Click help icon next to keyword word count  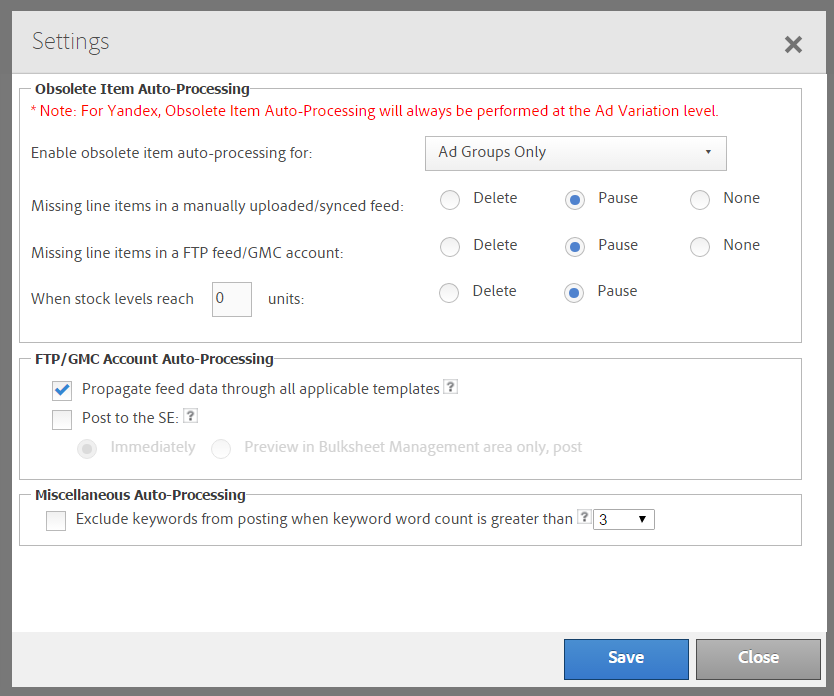584,518
